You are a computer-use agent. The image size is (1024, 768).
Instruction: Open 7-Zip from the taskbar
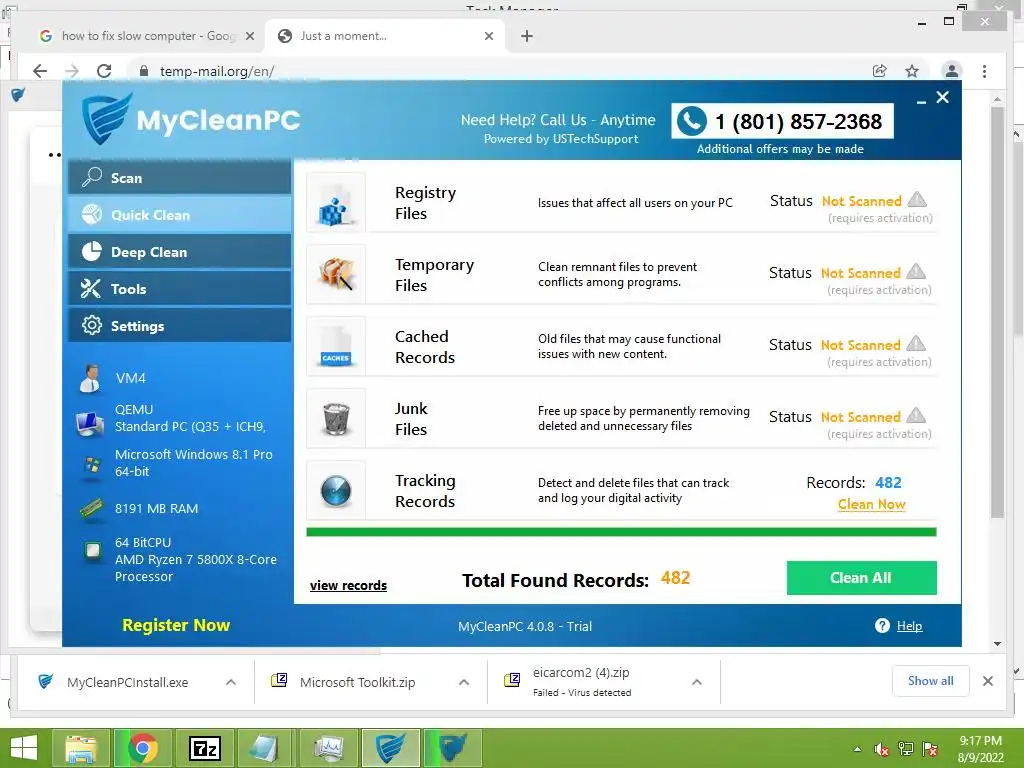click(204, 748)
